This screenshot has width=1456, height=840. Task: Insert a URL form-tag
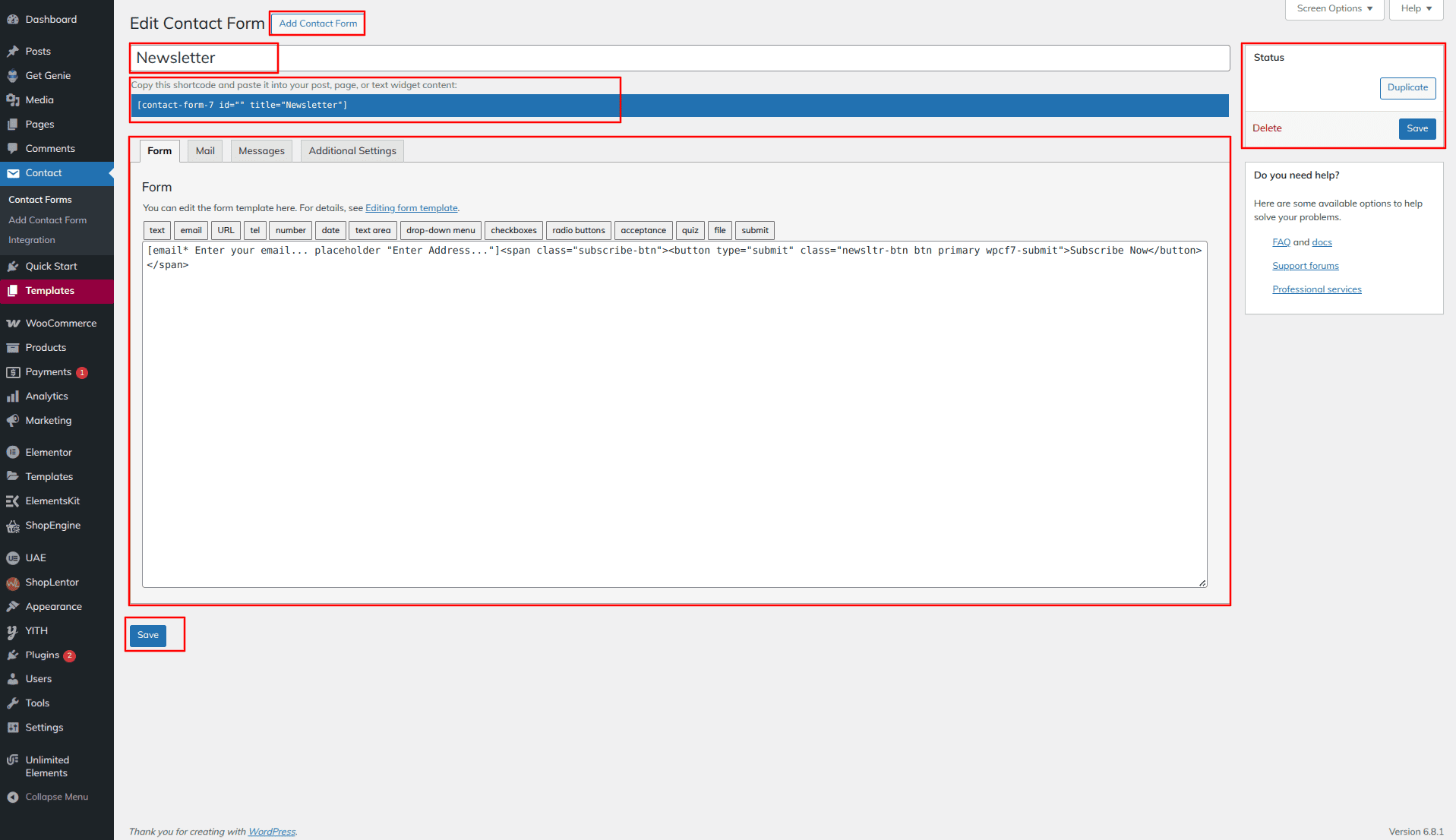tap(226, 231)
